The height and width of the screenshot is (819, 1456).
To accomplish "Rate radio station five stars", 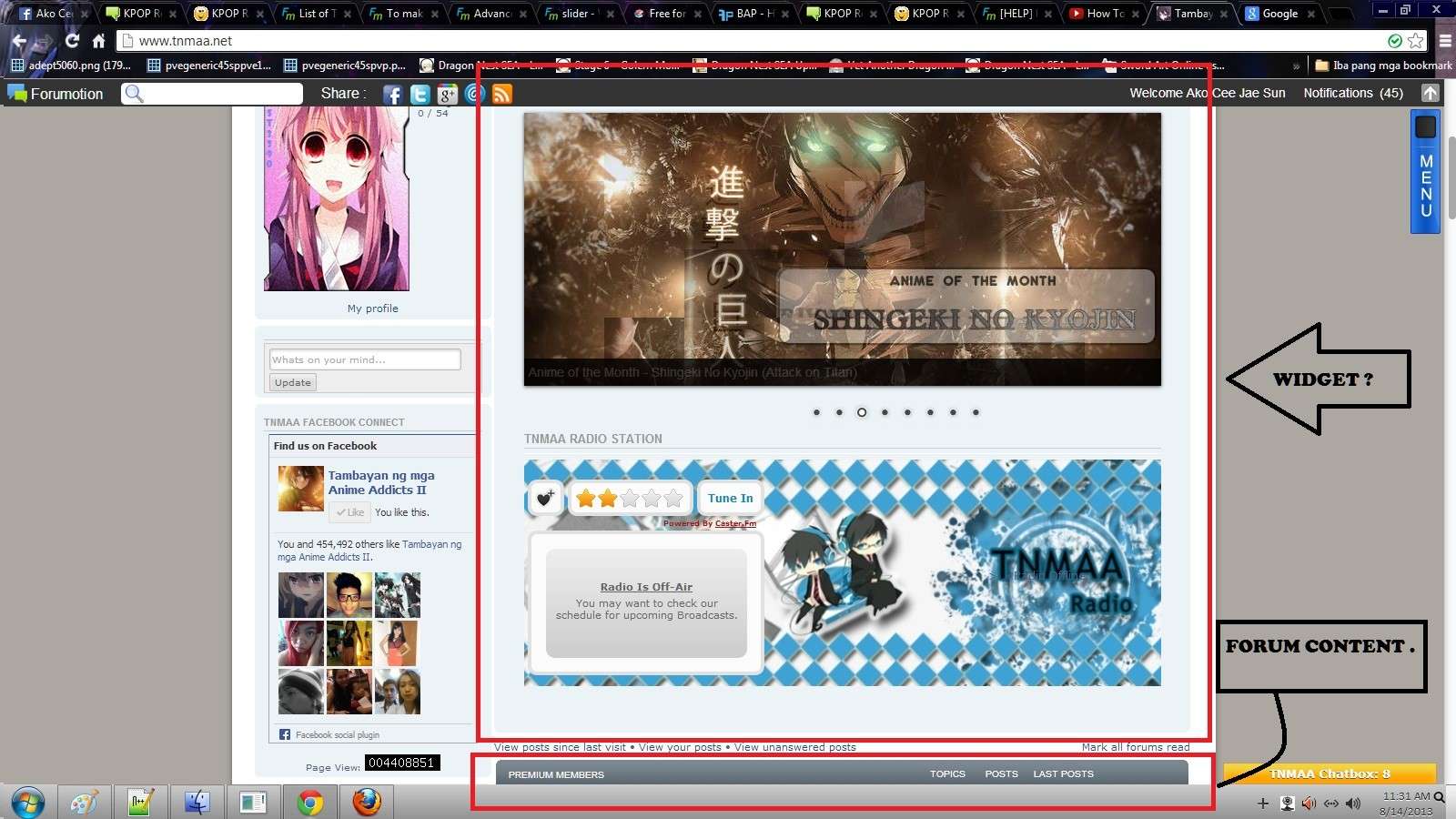I will pos(673,498).
